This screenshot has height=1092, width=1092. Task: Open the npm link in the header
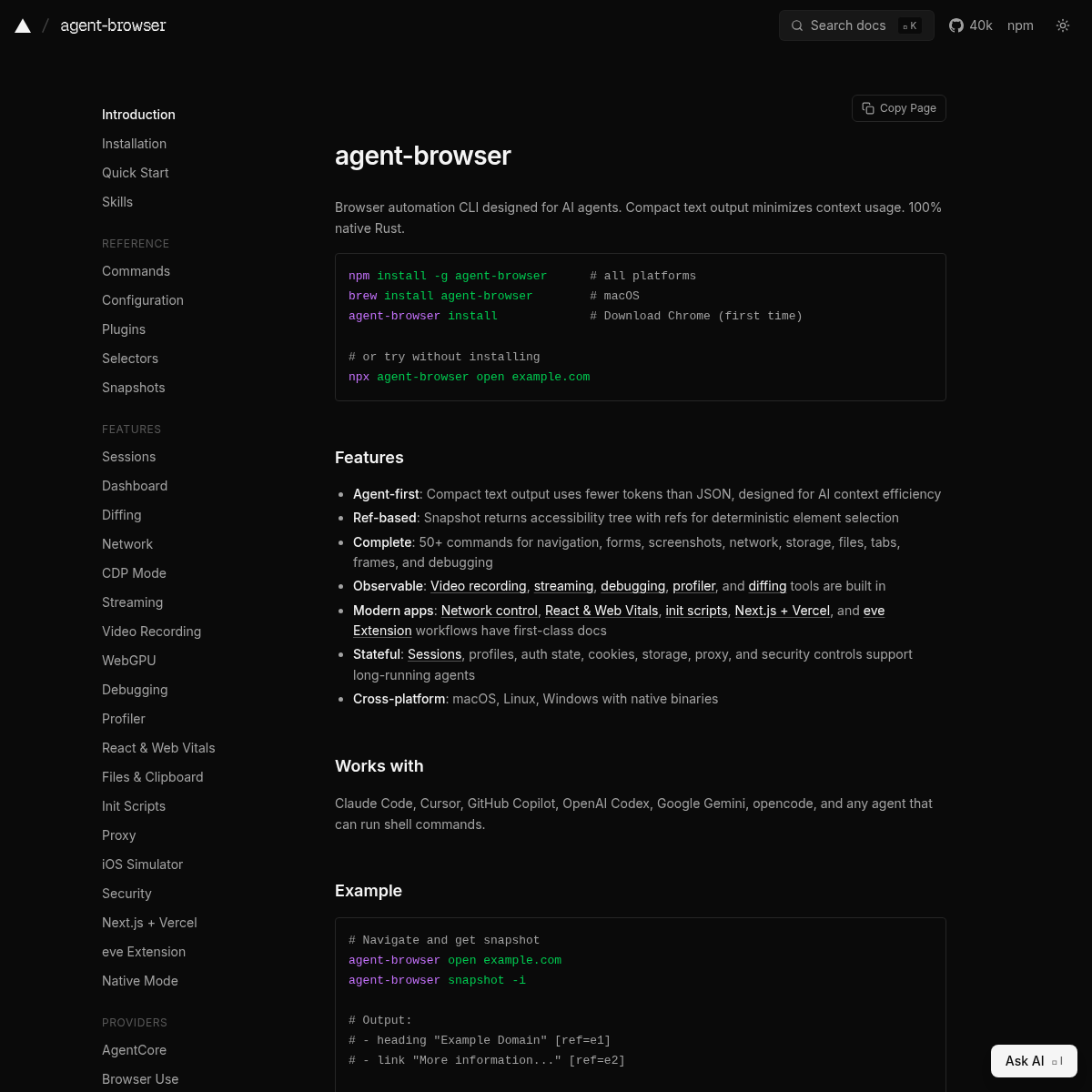[1020, 25]
